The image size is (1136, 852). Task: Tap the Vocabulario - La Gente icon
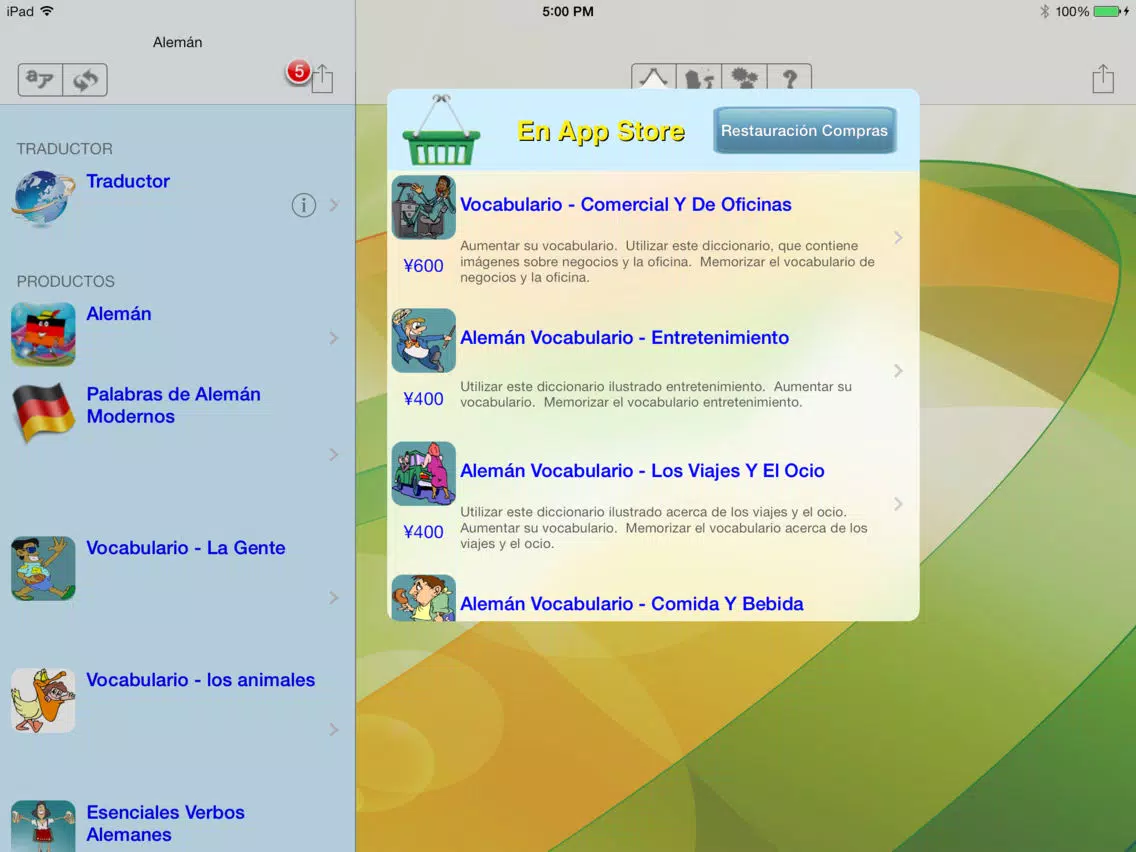[43, 568]
